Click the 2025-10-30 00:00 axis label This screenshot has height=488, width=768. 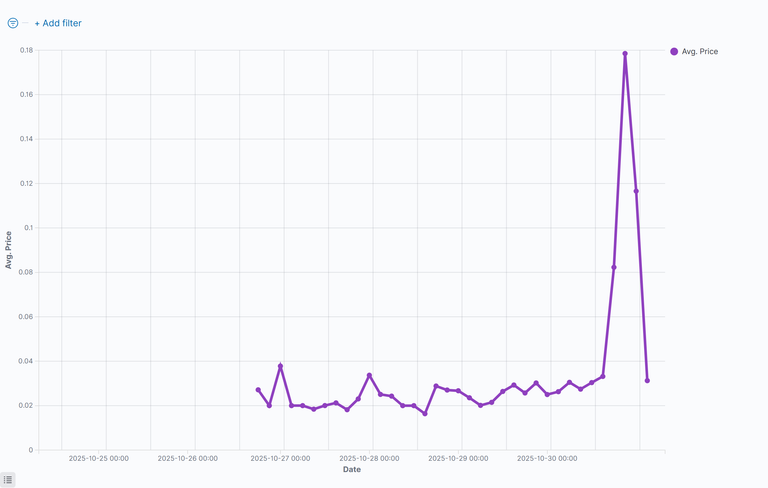tap(547, 458)
